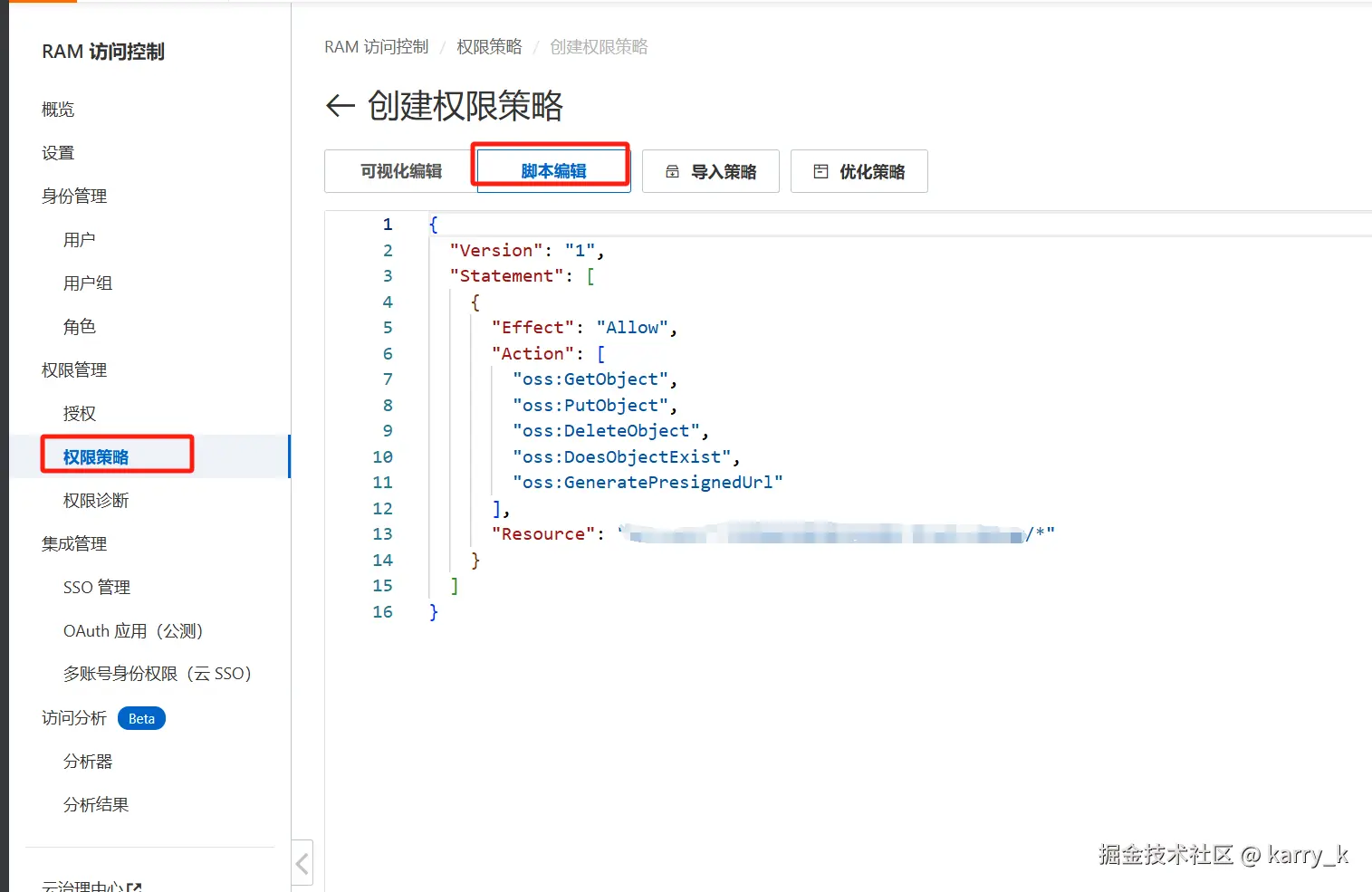Open 用户 sidebar item
This screenshot has height=892, width=1372.
pos(80,240)
